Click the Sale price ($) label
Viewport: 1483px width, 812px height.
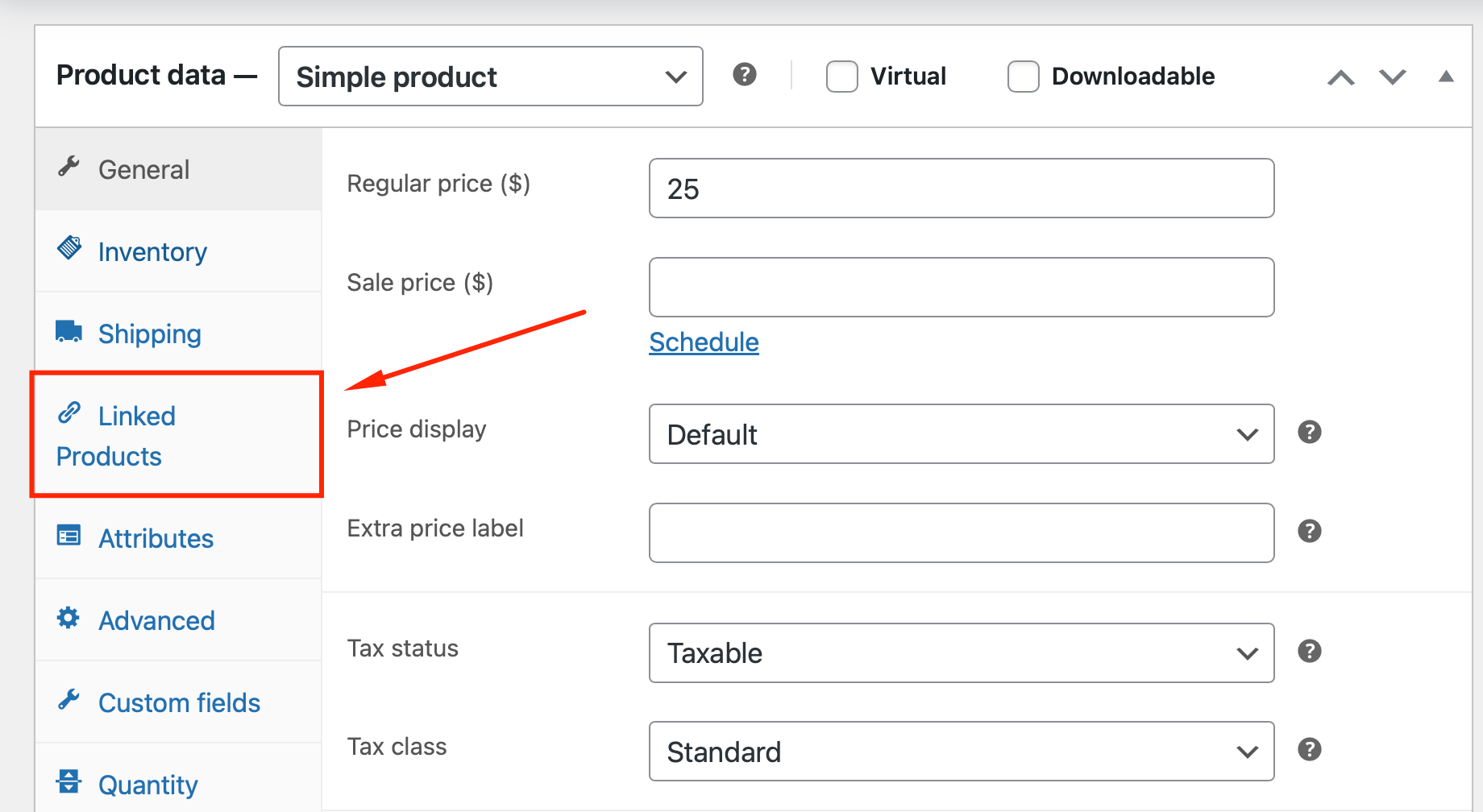pos(420,283)
